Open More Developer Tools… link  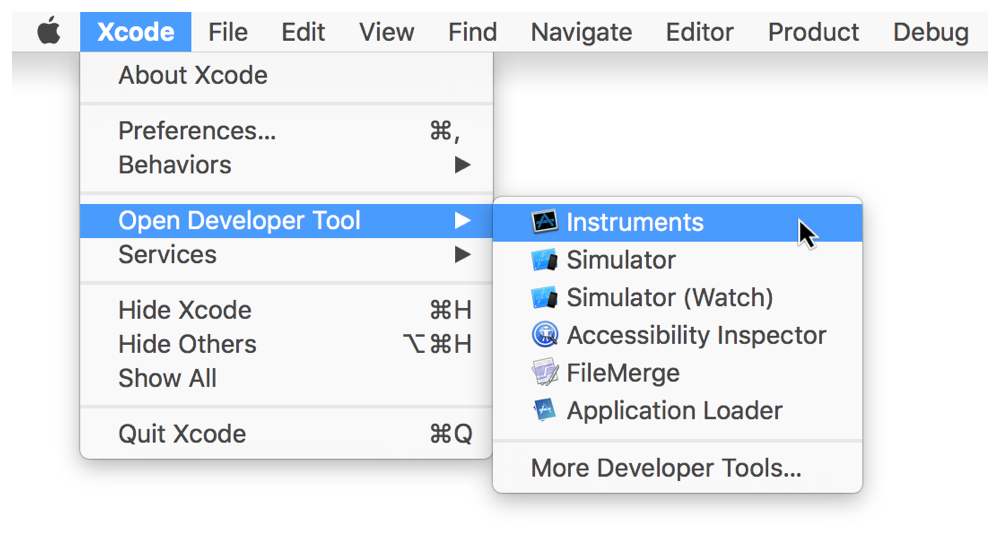[666, 468]
